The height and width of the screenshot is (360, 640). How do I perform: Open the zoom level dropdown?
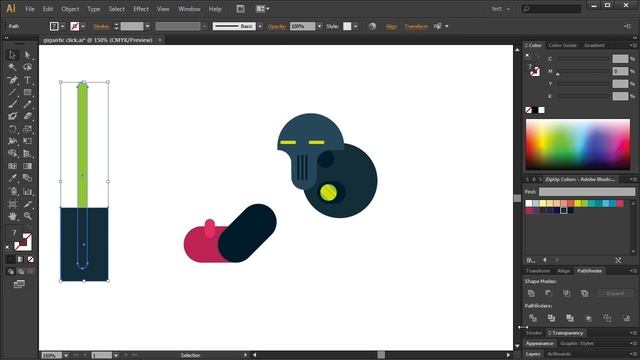66,356
